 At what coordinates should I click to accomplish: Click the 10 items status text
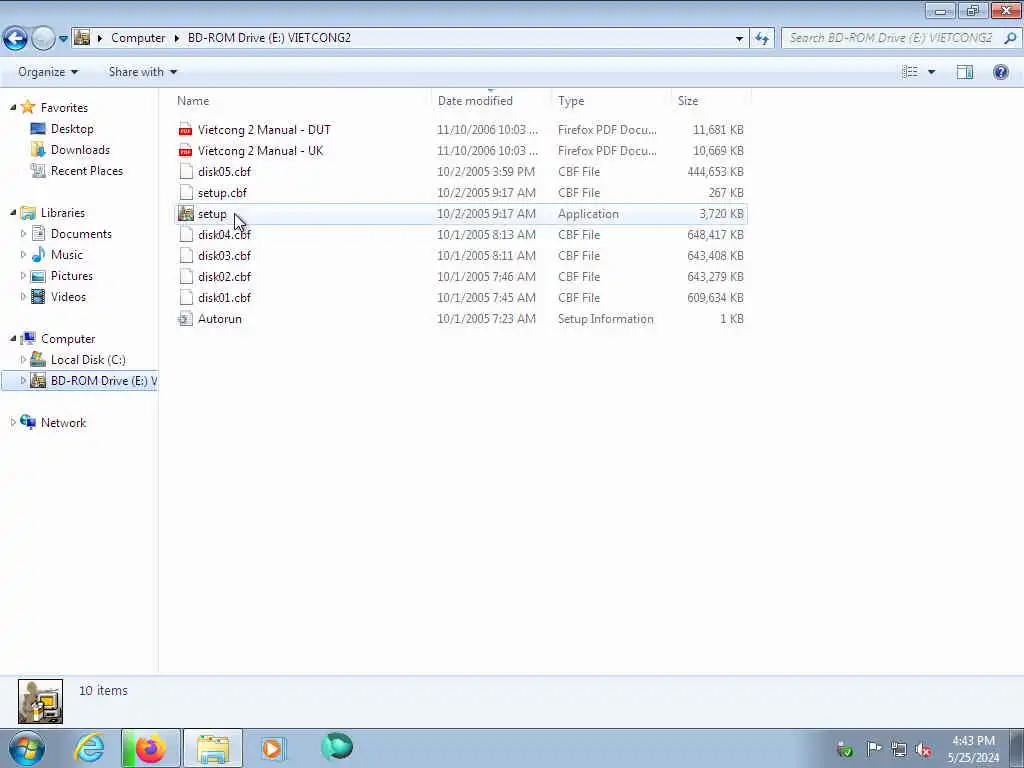(x=103, y=690)
